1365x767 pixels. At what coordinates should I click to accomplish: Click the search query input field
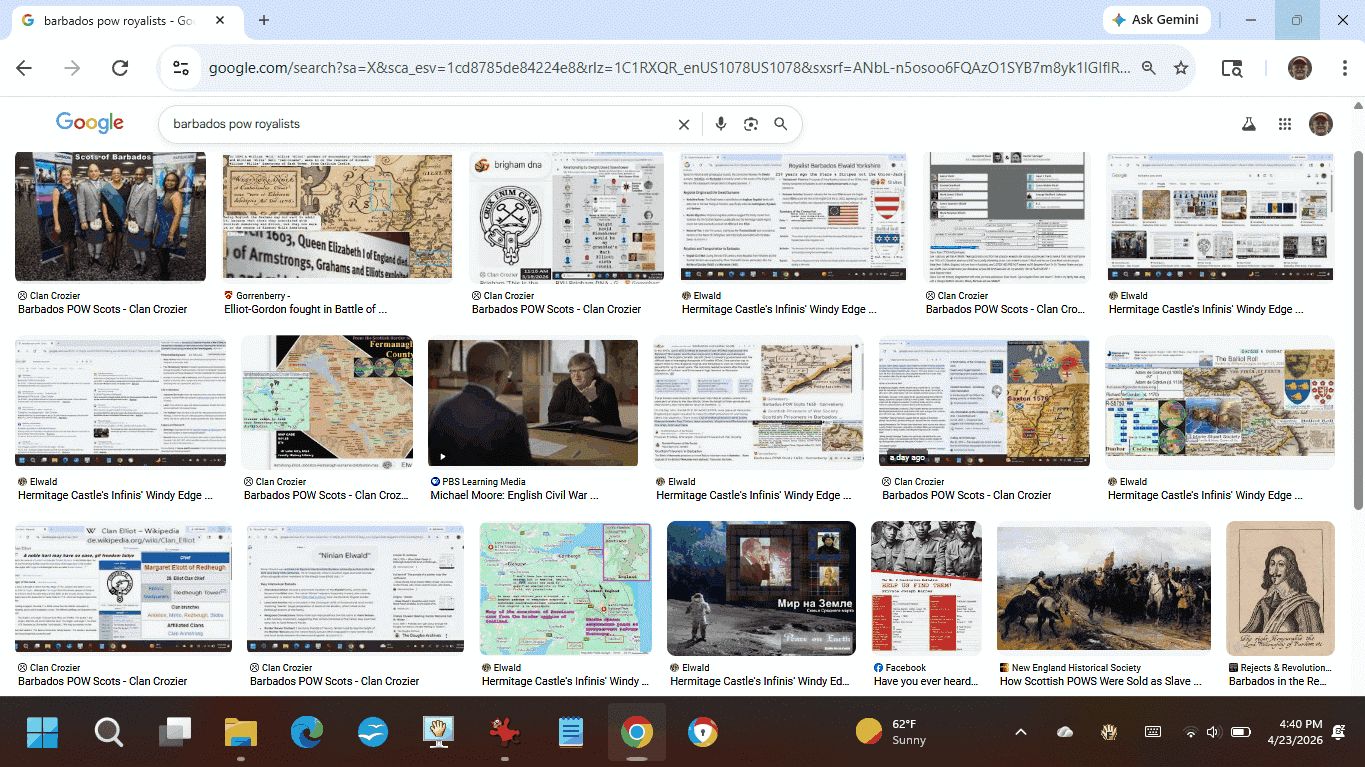pyautogui.click(x=420, y=124)
